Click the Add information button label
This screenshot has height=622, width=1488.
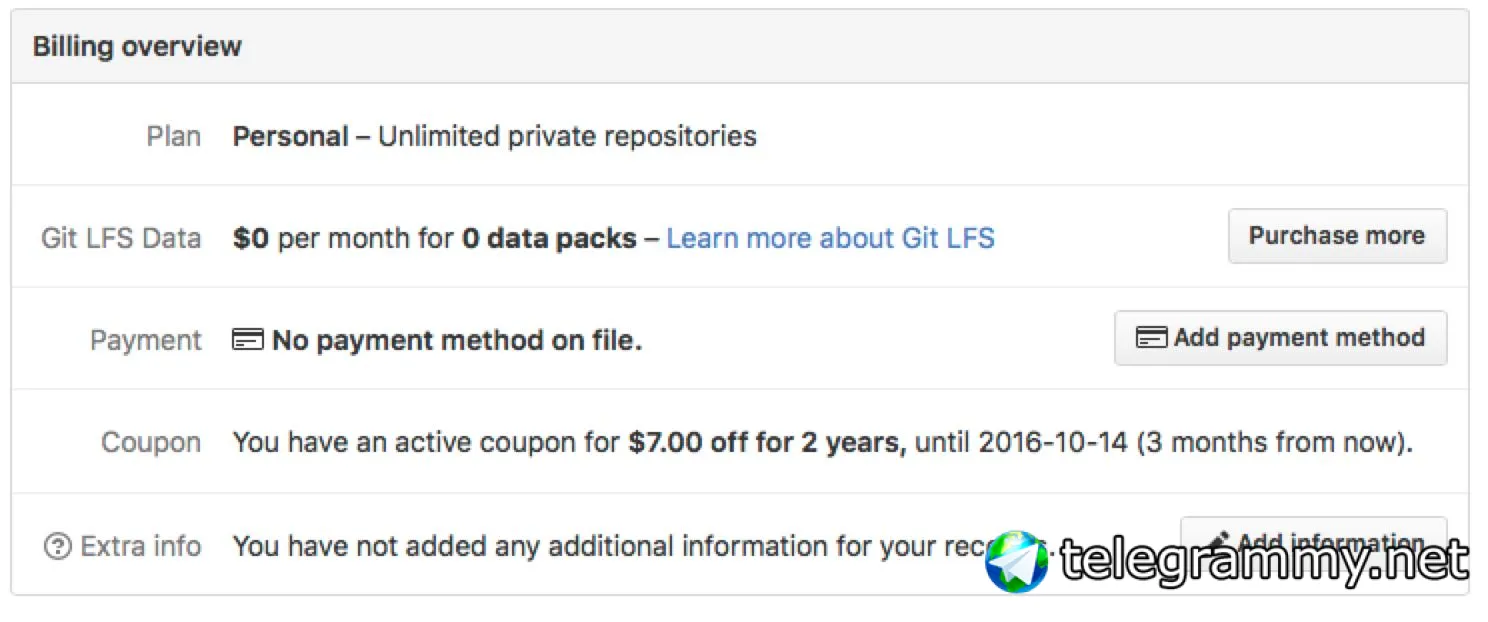click(x=1330, y=543)
